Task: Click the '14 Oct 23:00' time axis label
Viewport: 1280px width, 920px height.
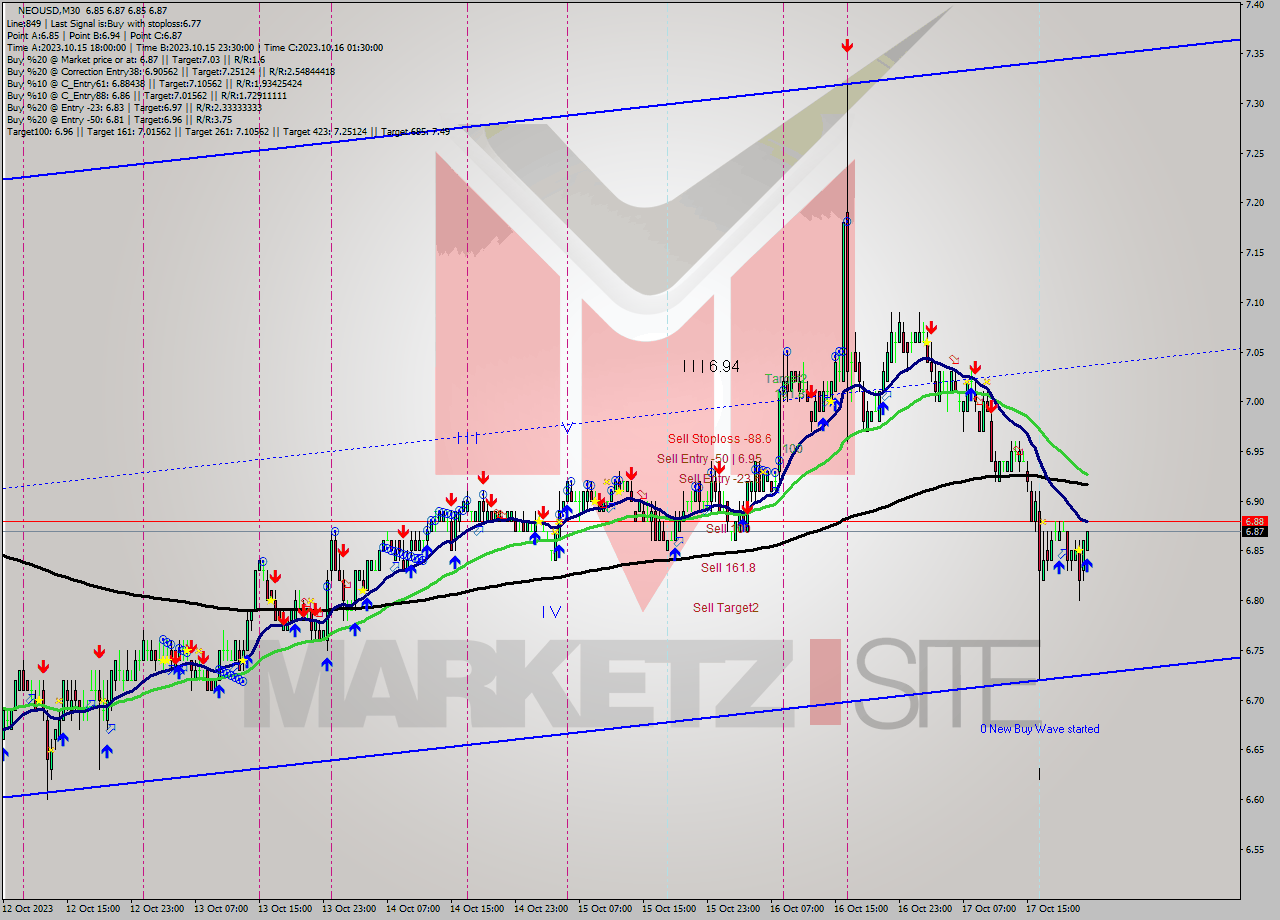Action: point(541,909)
